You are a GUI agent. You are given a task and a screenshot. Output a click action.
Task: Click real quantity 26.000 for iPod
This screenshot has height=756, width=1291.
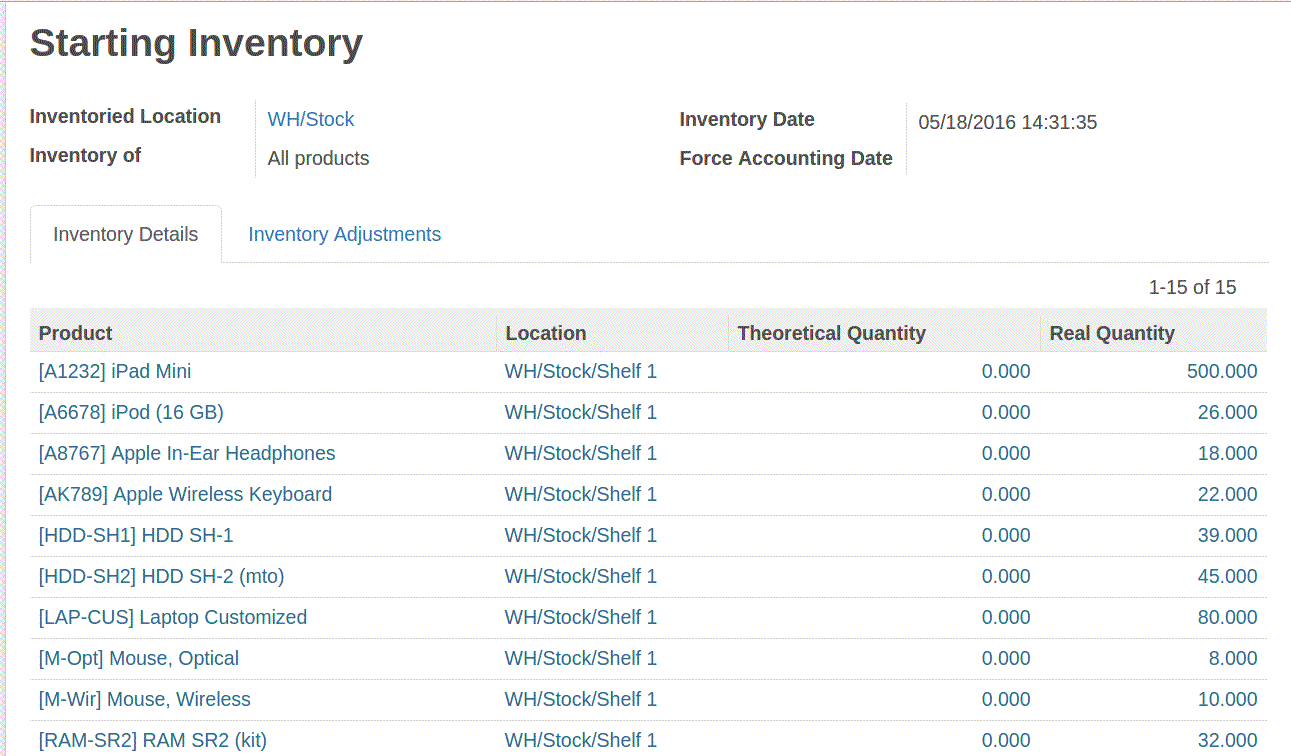click(x=1227, y=413)
